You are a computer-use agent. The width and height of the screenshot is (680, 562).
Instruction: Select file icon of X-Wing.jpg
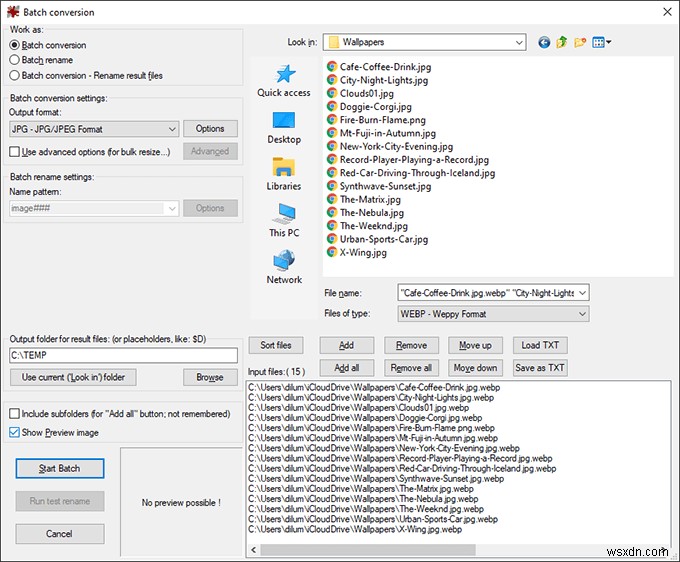point(332,252)
